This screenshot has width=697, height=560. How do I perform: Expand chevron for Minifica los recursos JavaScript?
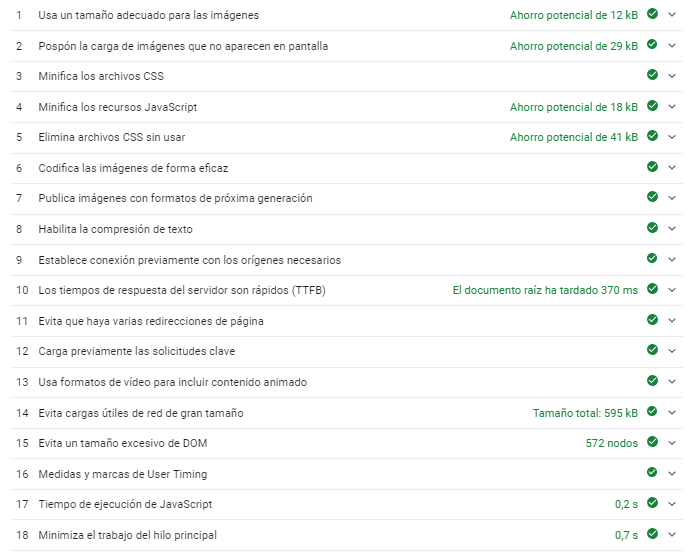673,107
